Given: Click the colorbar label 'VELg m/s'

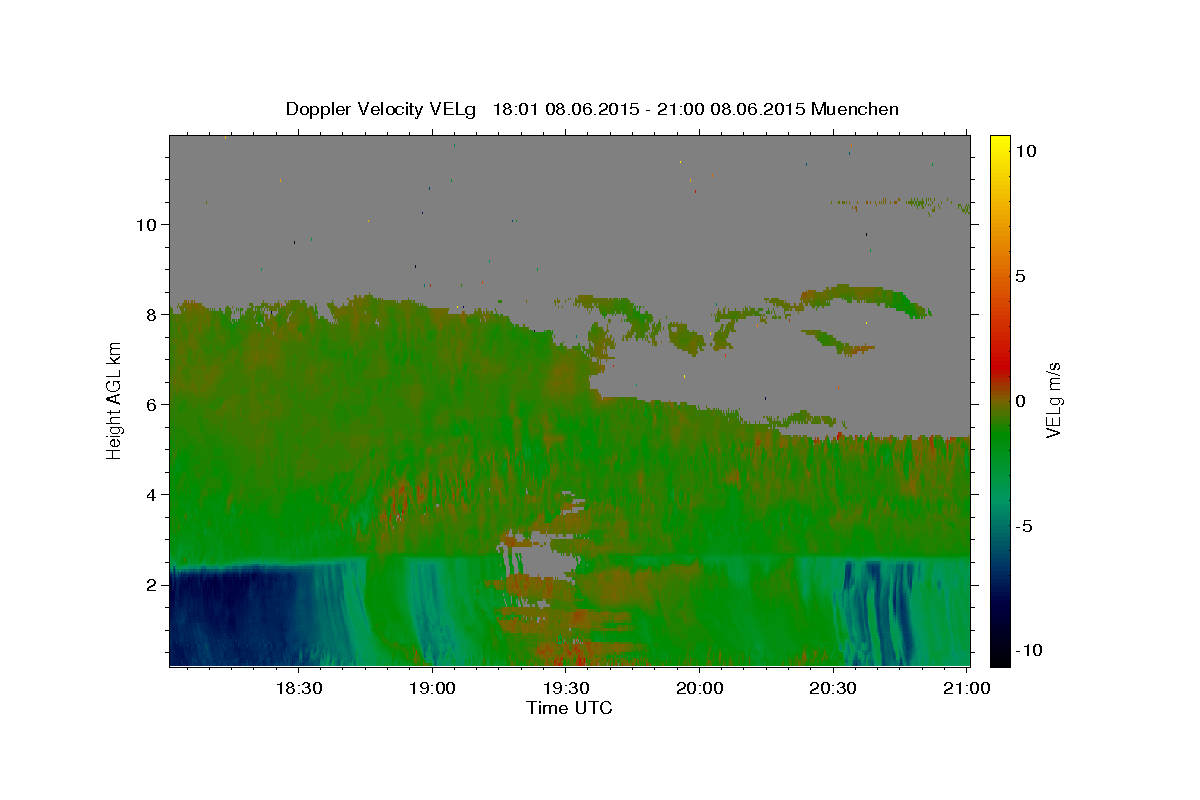Looking at the screenshot, I should click(x=1053, y=400).
